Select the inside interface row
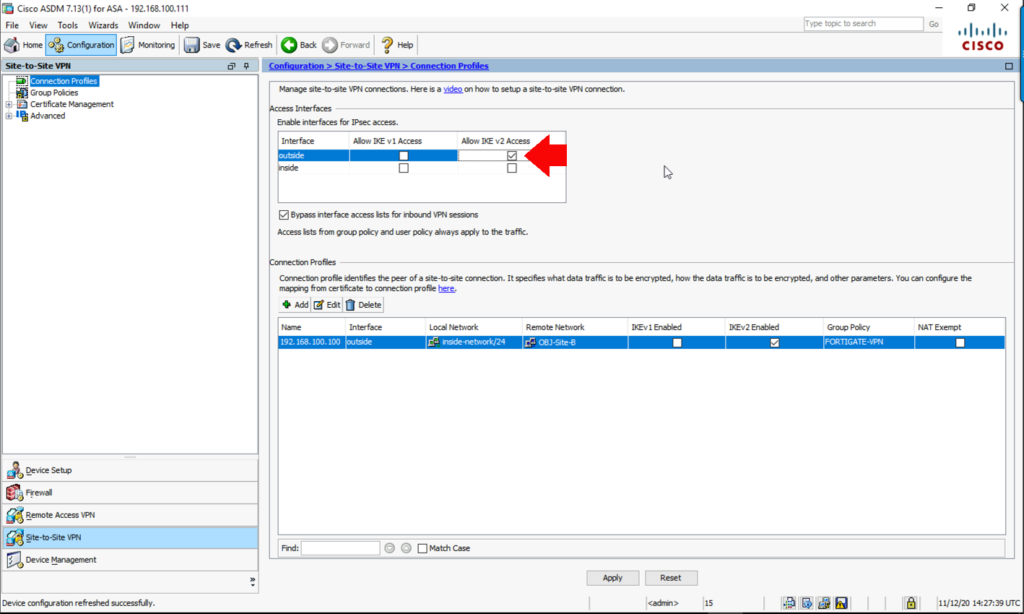 (x=422, y=168)
